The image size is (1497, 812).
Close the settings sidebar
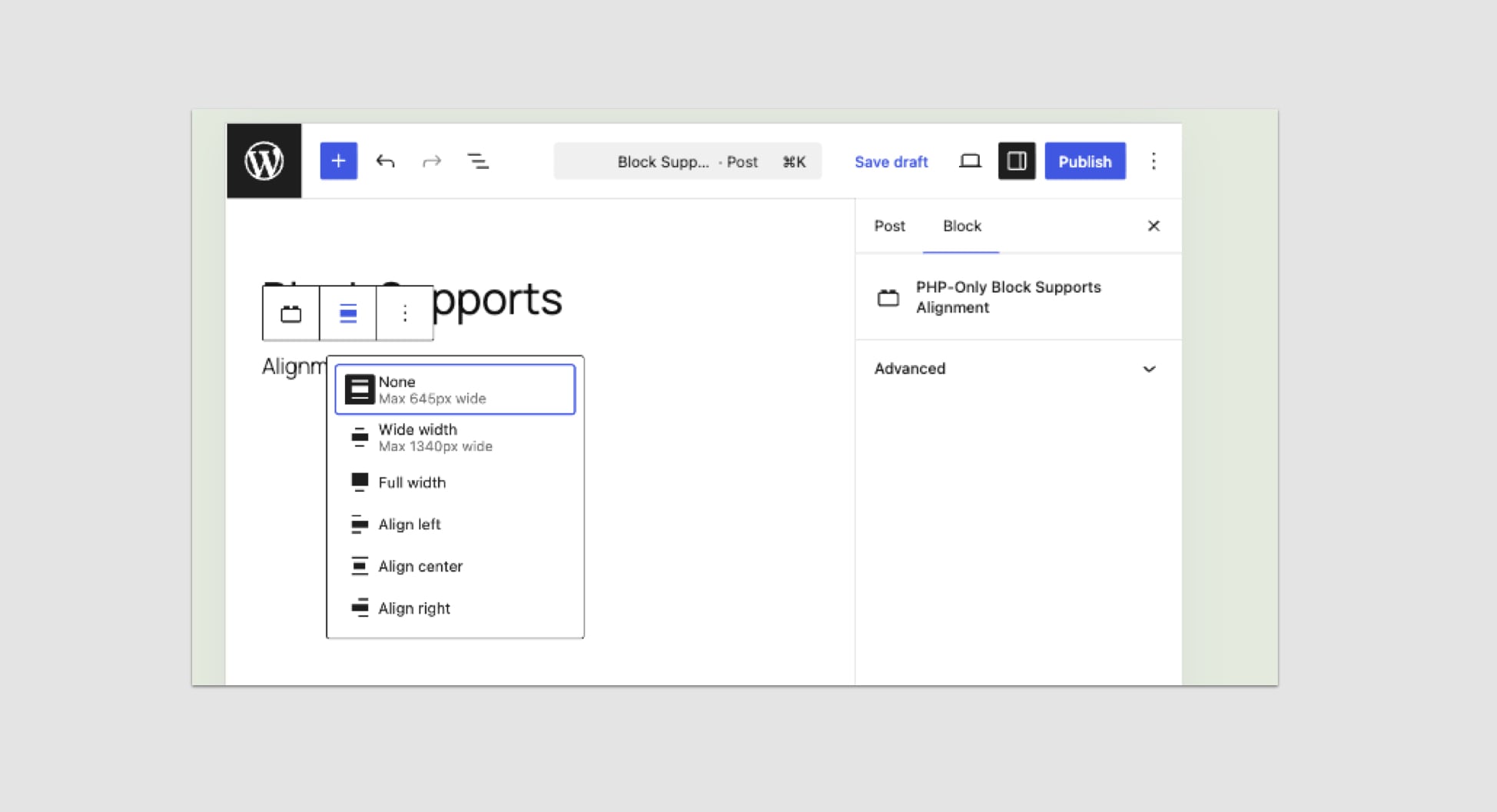pyautogui.click(x=1153, y=226)
